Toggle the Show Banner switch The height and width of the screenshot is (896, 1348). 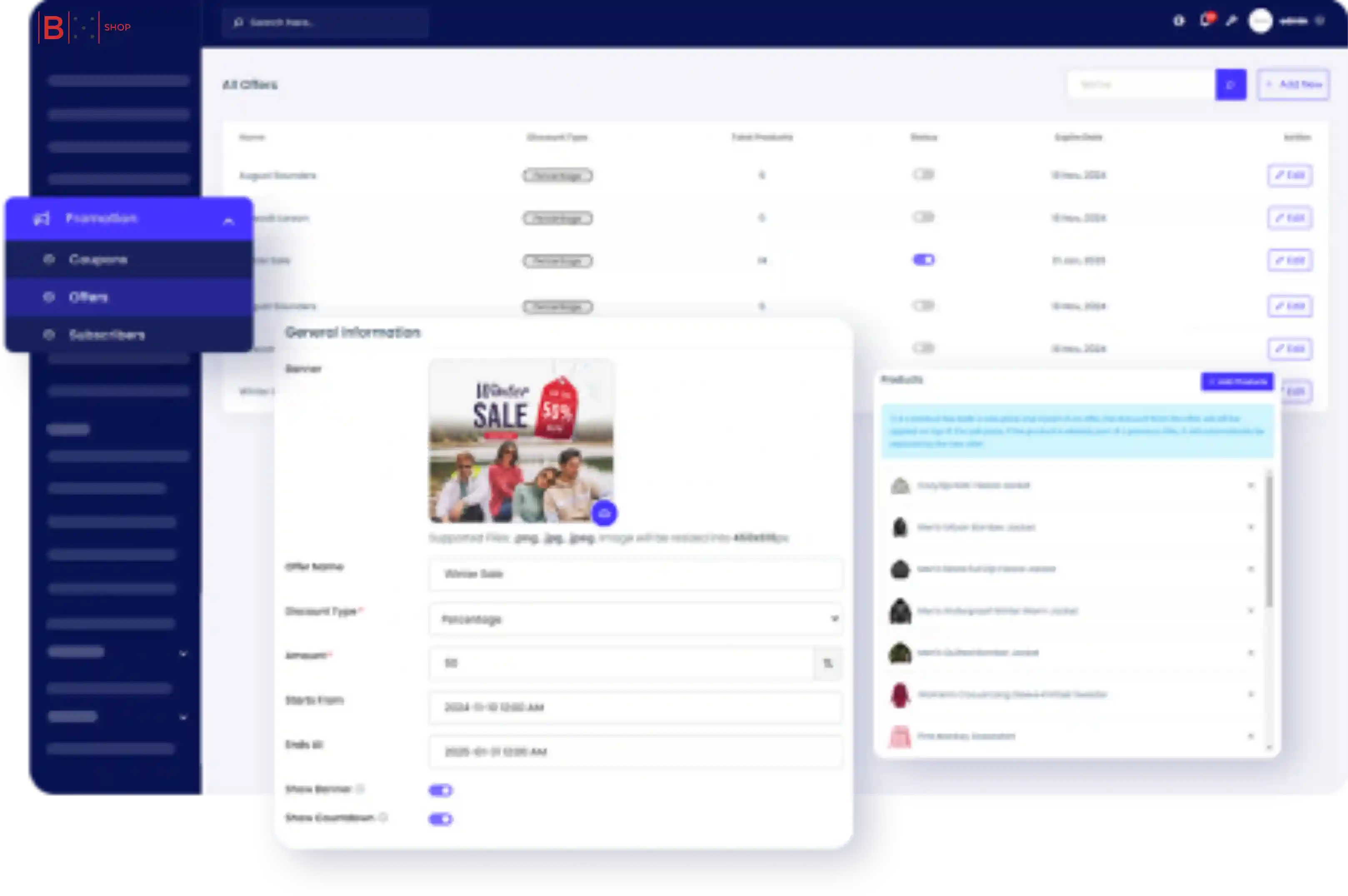(x=440, y=790)
